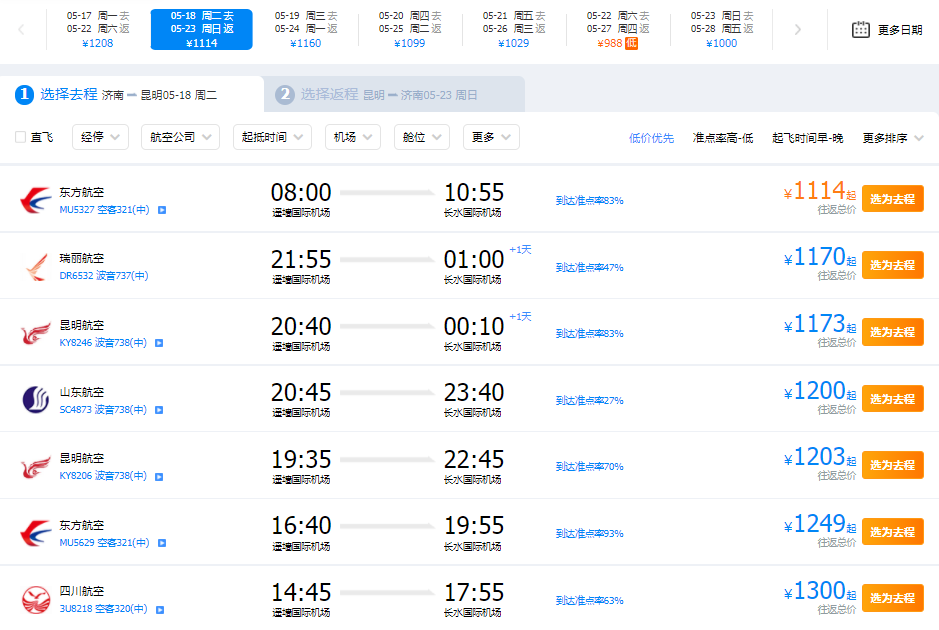Open the 经停 stopover dropdown
Screen dimensions: 939x630
[100, 138]
